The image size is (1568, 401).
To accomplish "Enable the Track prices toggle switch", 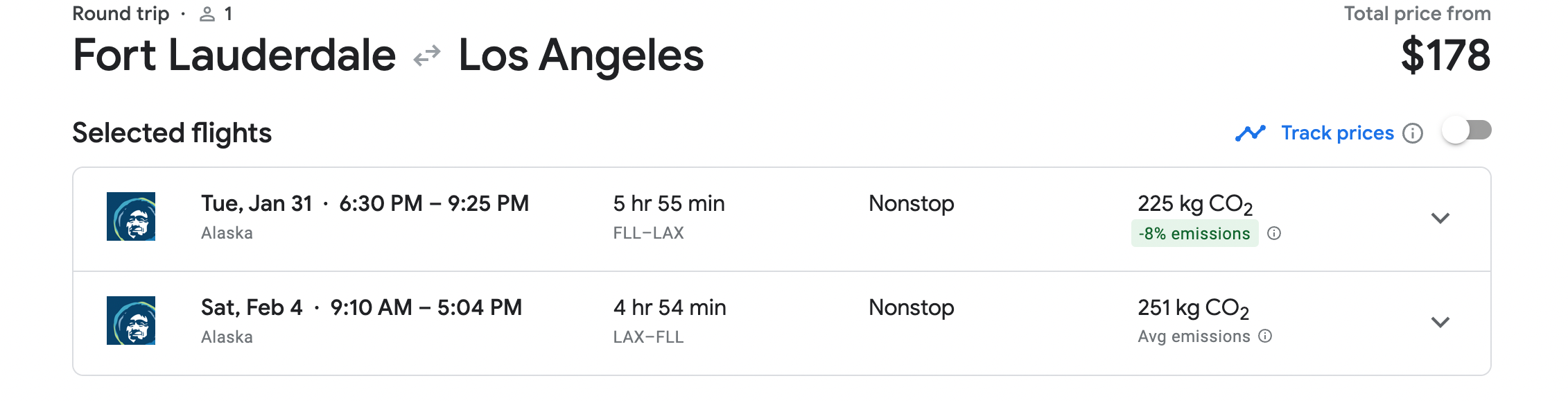I will (1466, 130).
